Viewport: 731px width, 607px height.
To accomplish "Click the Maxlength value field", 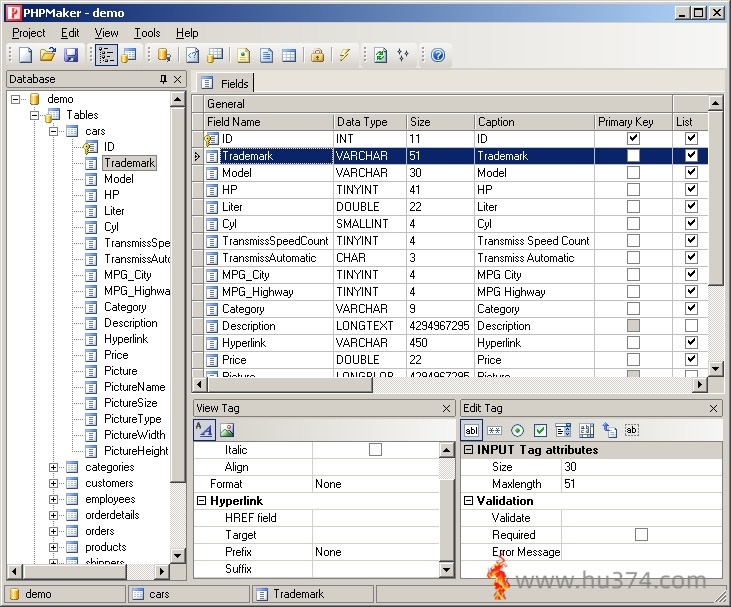I will pos(641,484).
